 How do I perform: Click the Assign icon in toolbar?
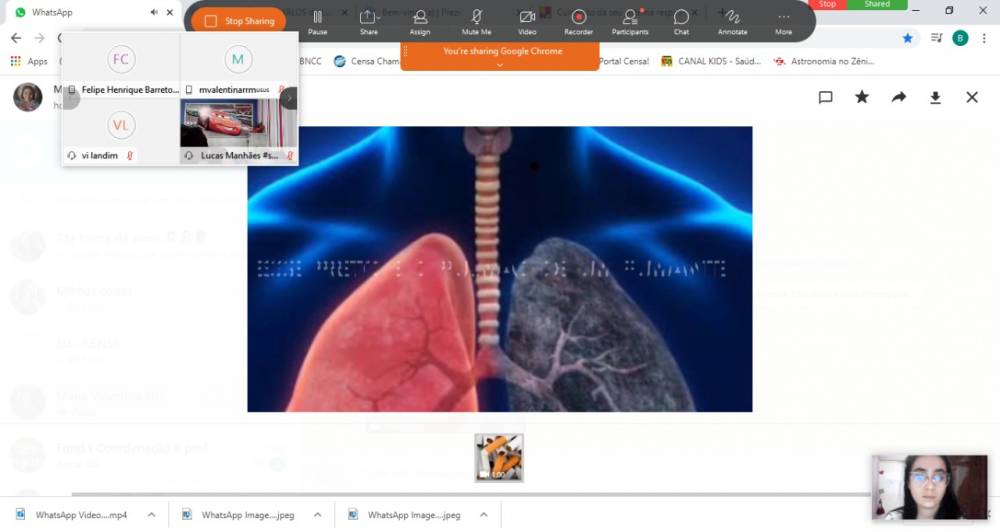(420, 20)
